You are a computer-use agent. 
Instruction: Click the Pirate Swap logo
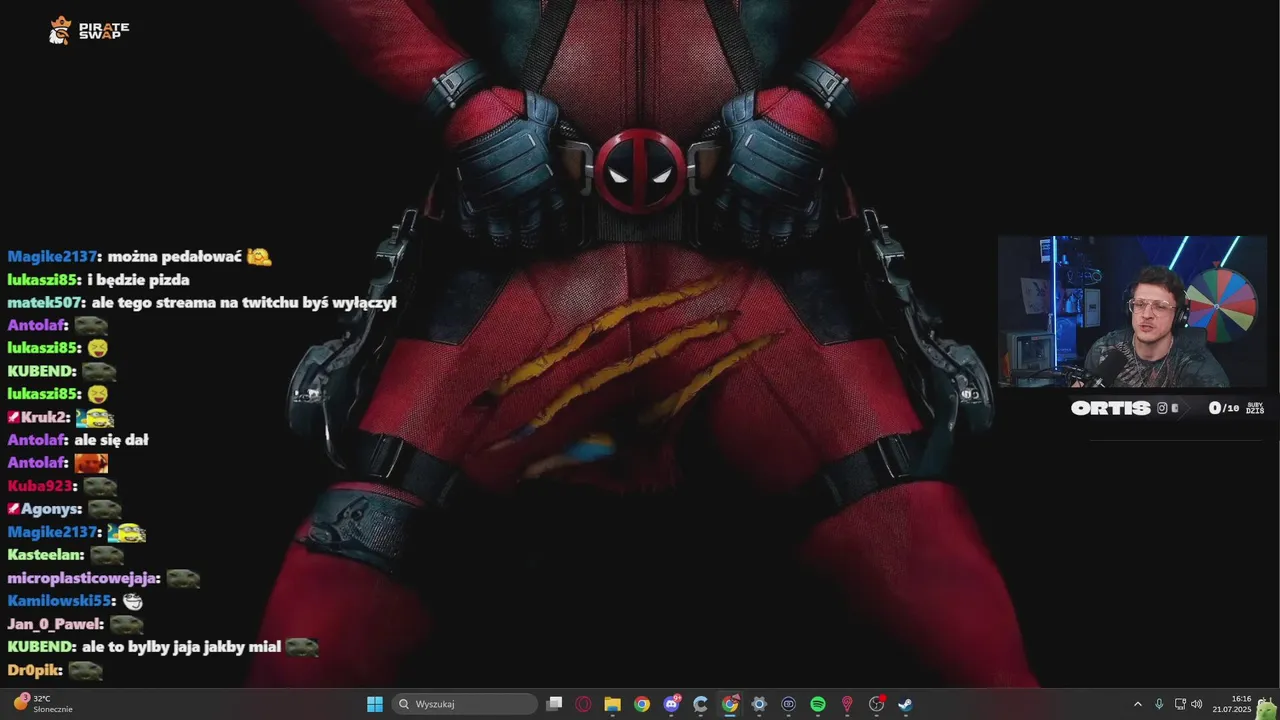[89, 31]
